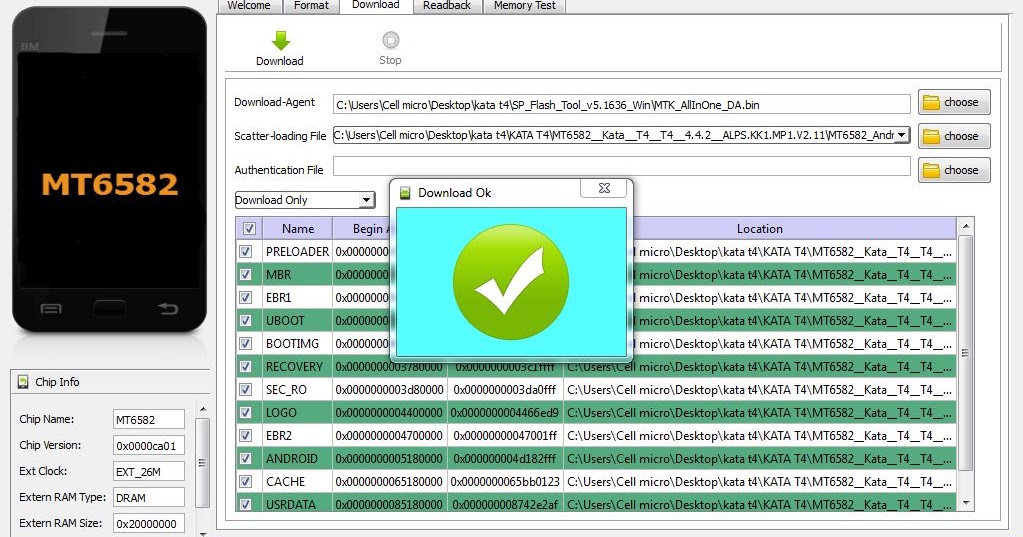Select the Download tab
This screenshot has width=1023, height=537.
(x=376, y=5)
